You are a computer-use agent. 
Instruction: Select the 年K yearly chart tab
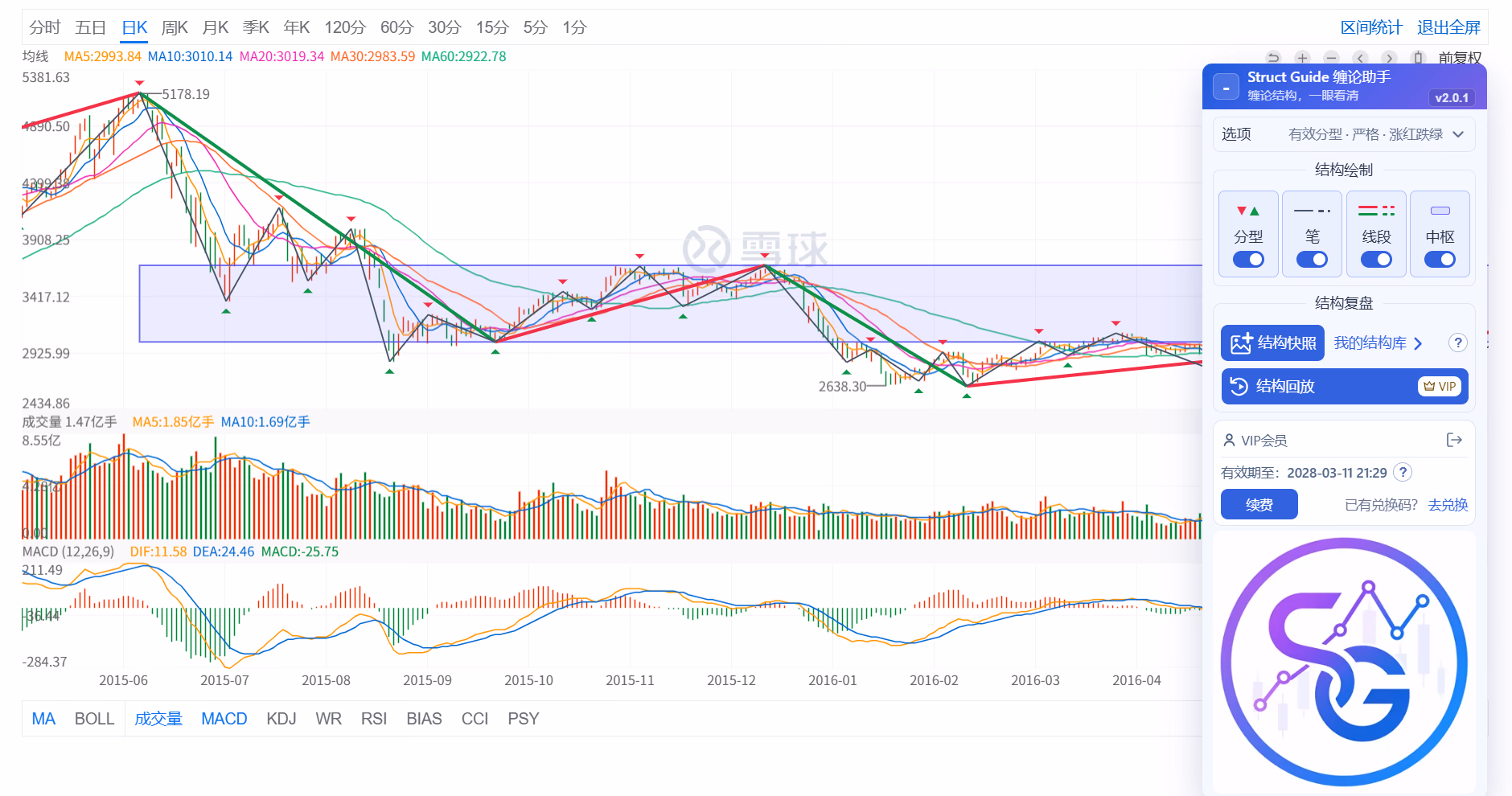(x=297, y=27)
